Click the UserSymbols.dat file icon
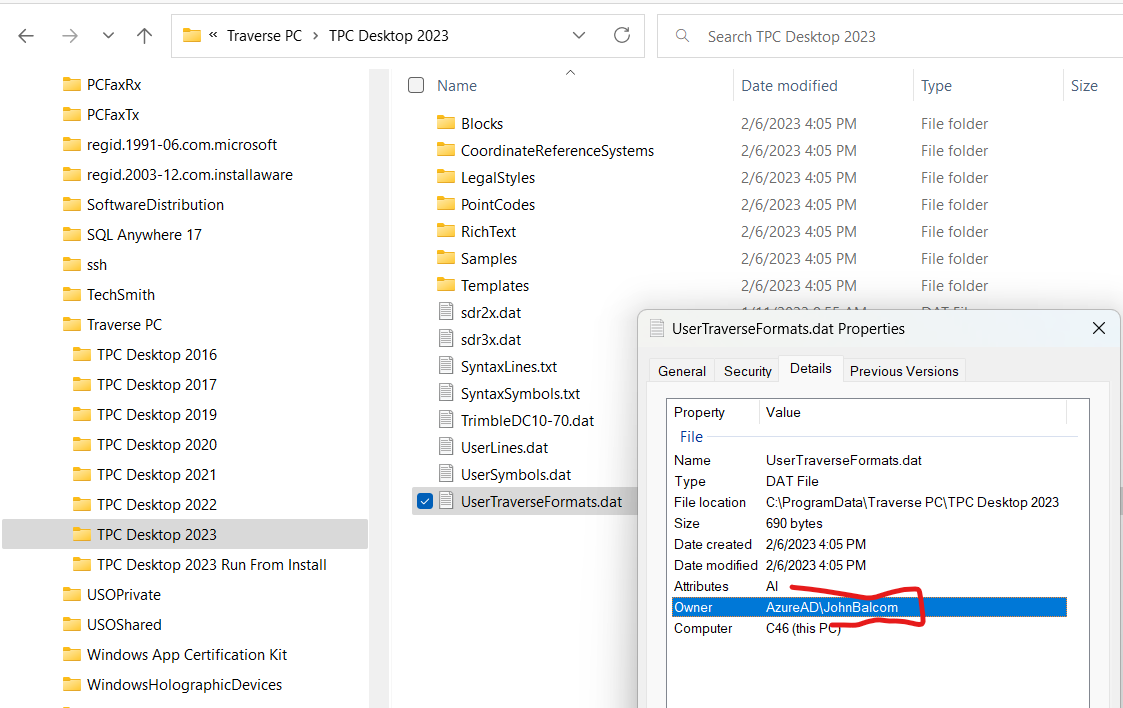This screenshot has width=1123, height=708. coord(446,474)
